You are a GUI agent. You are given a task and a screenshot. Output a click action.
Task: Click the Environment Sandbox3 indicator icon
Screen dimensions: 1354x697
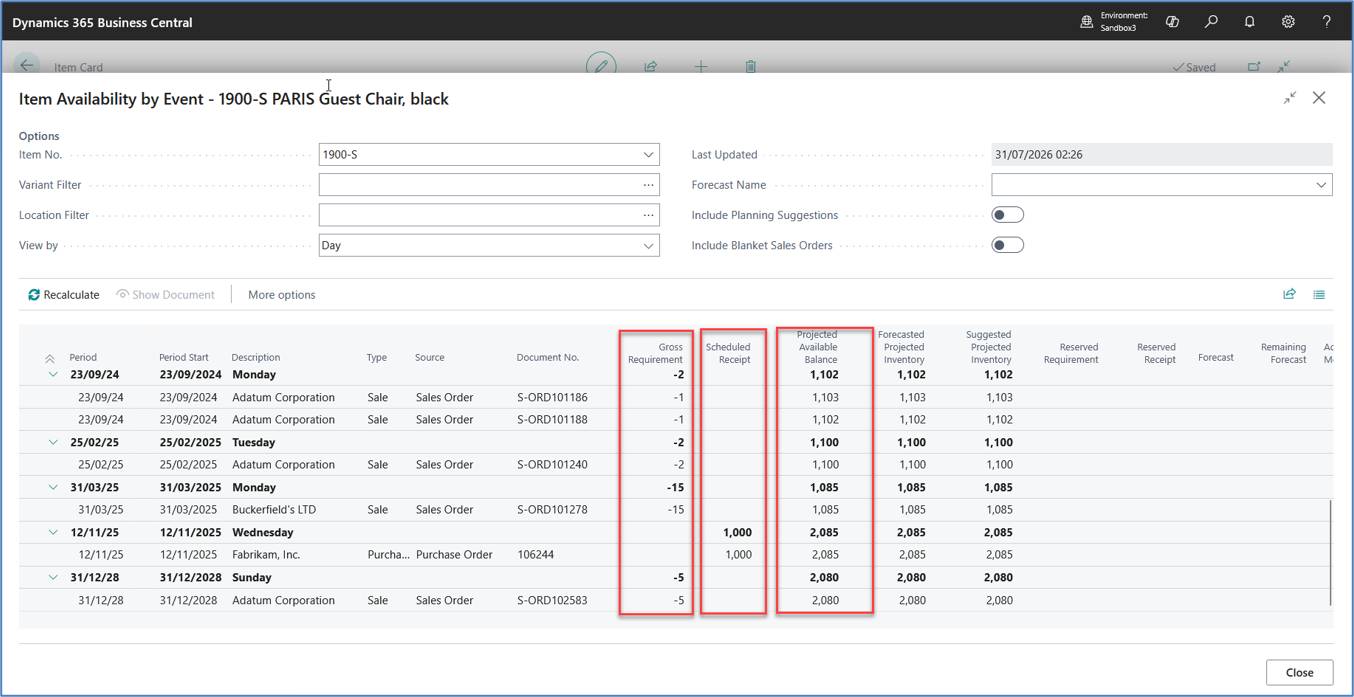pyautogui.click(x=1087, y=21)
